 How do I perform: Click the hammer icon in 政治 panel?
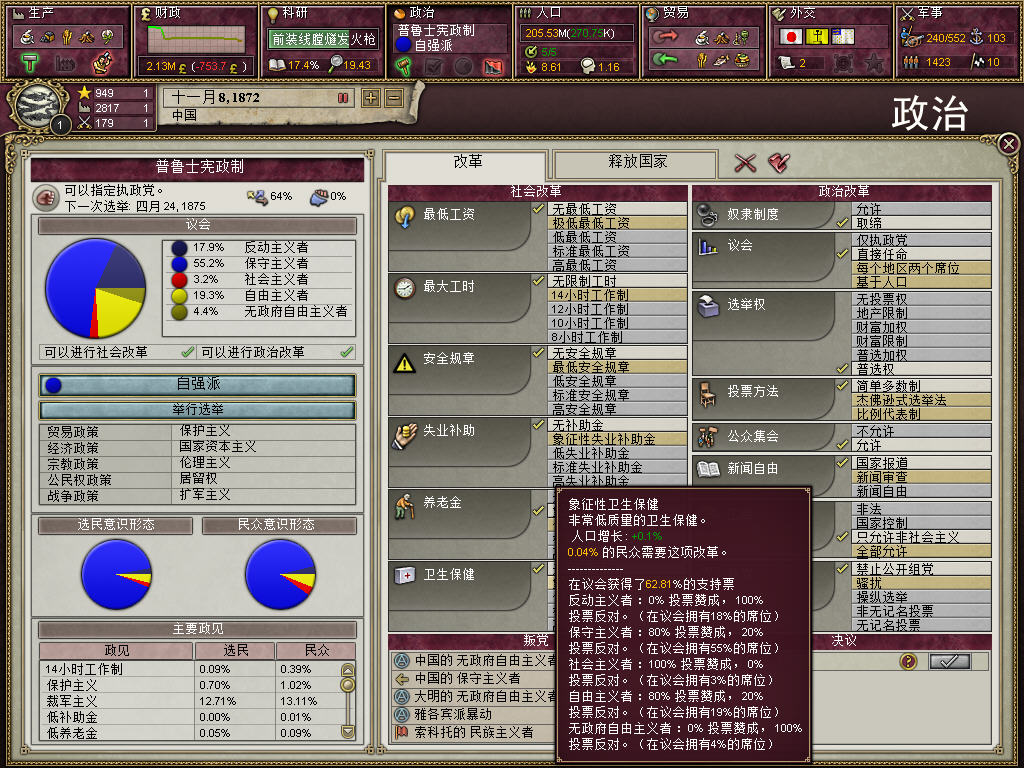[404, 66]
